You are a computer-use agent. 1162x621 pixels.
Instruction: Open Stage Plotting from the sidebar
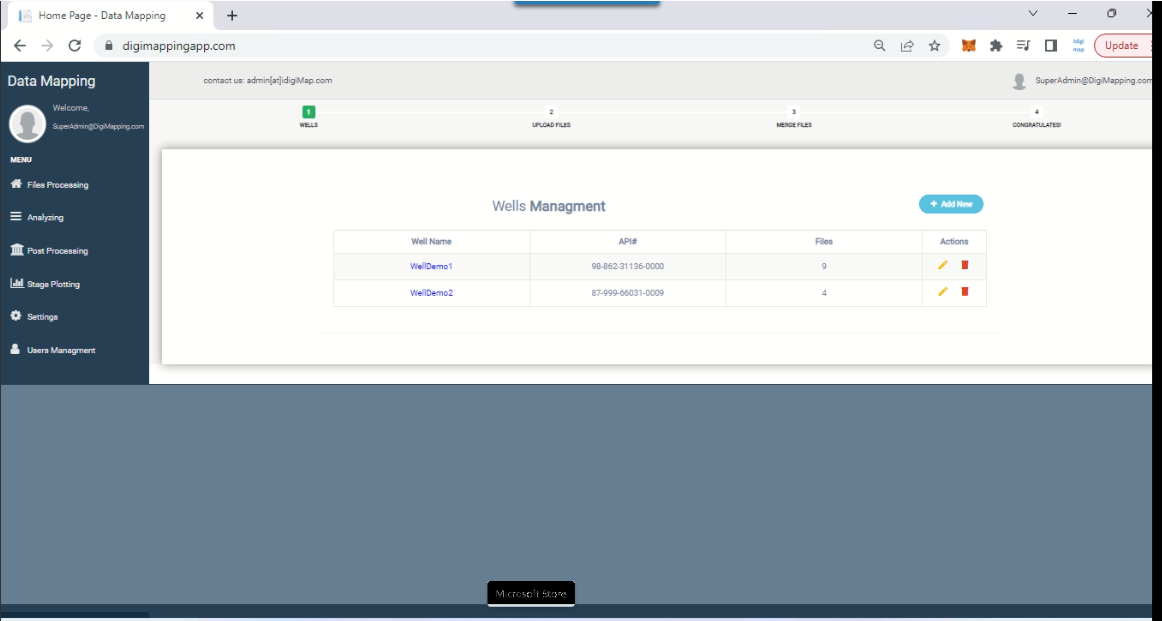pos(53,284)
